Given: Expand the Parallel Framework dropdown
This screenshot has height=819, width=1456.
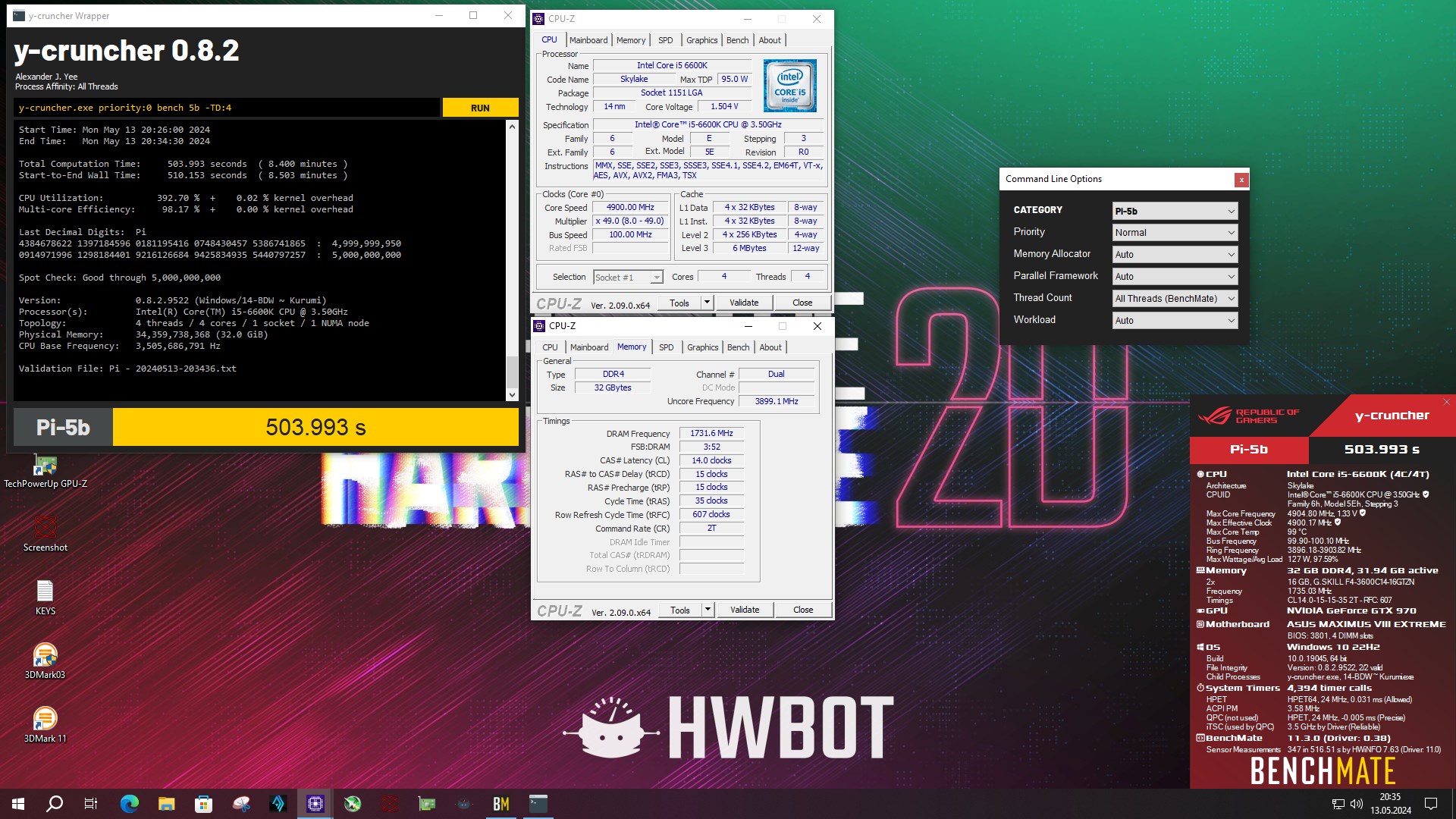Looking at the screenshot, I should click(x=1175, y=277).
